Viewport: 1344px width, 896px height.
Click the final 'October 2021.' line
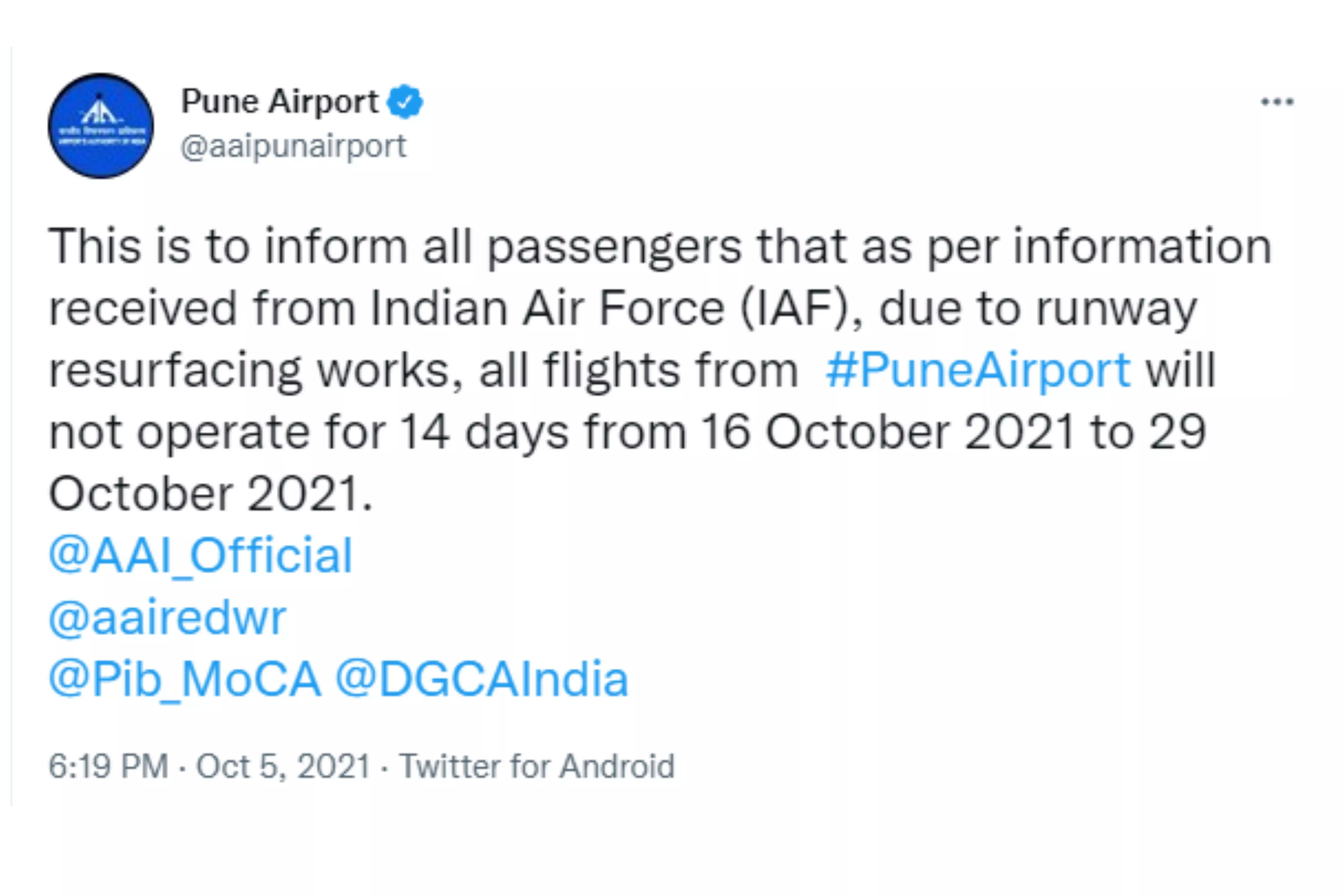[x=211, y=494]
